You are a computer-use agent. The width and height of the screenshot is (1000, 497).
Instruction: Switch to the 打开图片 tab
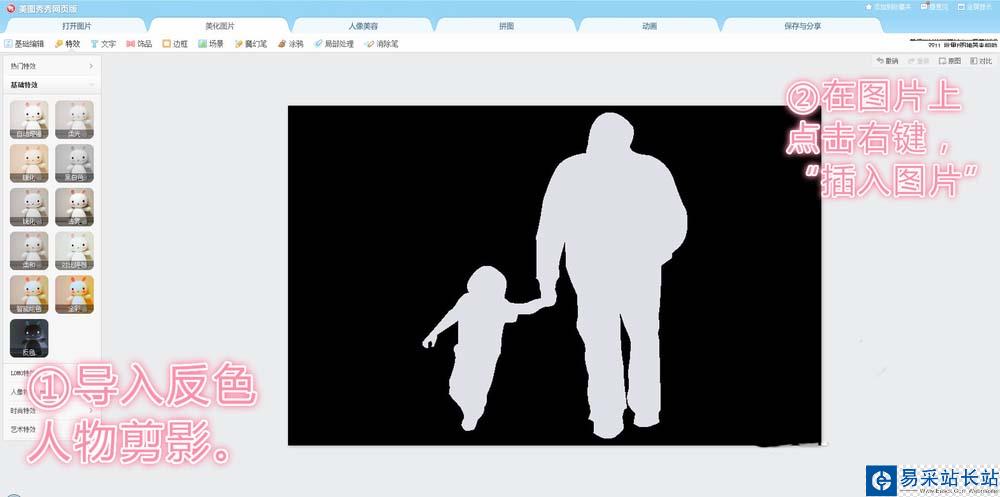[x=77, y=26]
